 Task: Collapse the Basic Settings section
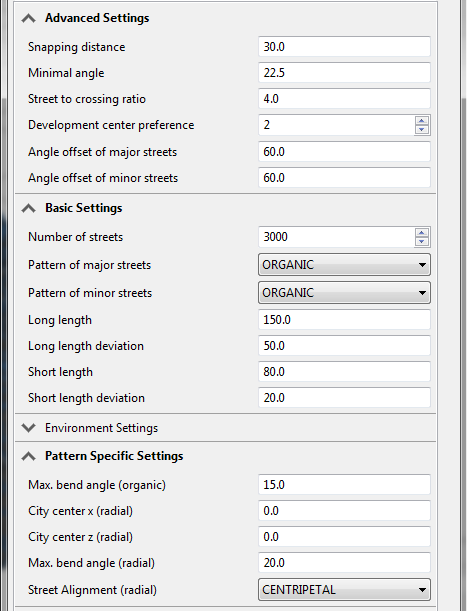28,208
